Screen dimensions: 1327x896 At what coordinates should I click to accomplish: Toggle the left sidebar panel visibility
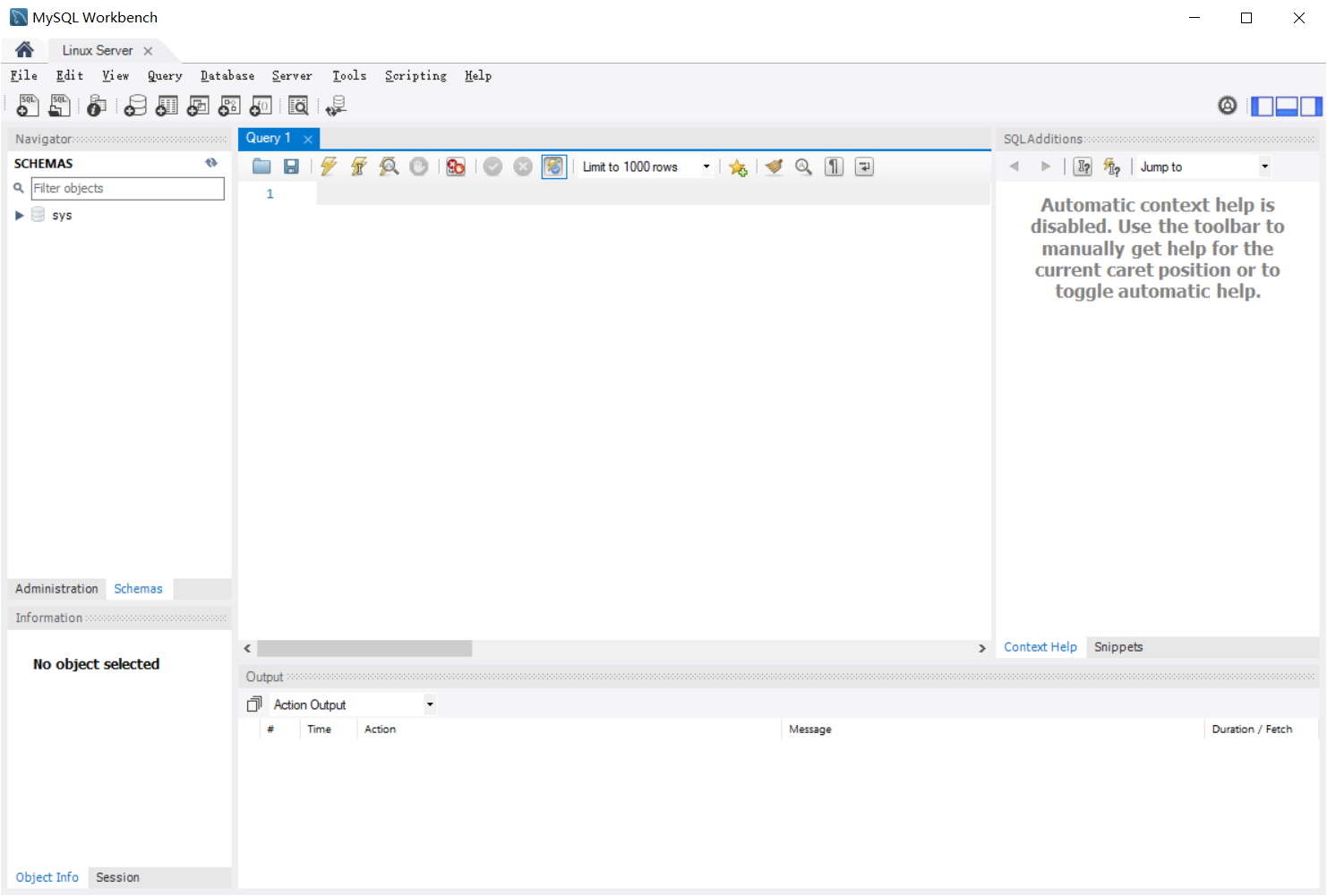tap(1262, 107)
